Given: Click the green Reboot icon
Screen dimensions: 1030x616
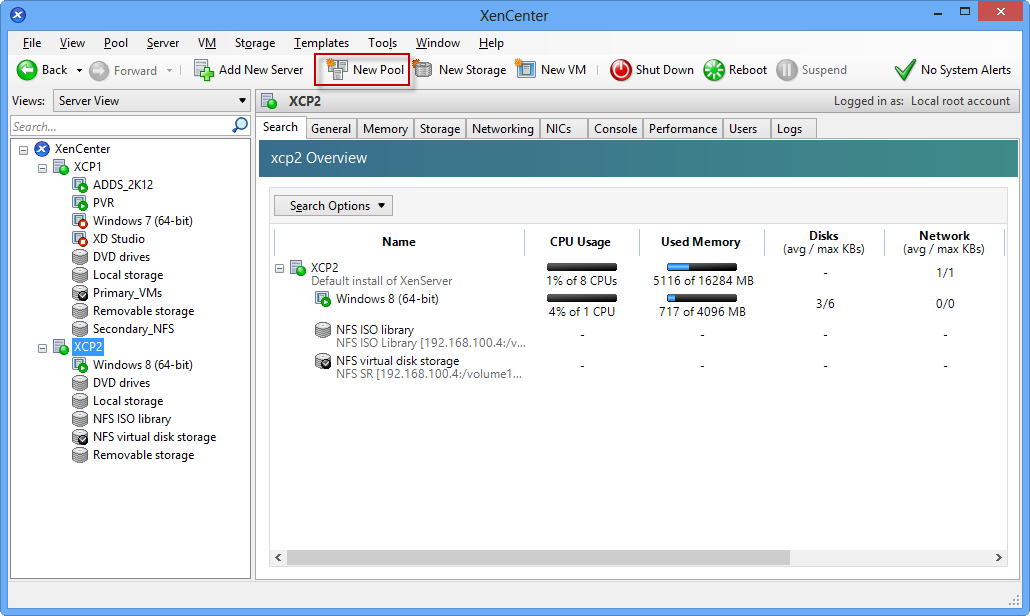Looking at the screenshot, I should (714, 70).
